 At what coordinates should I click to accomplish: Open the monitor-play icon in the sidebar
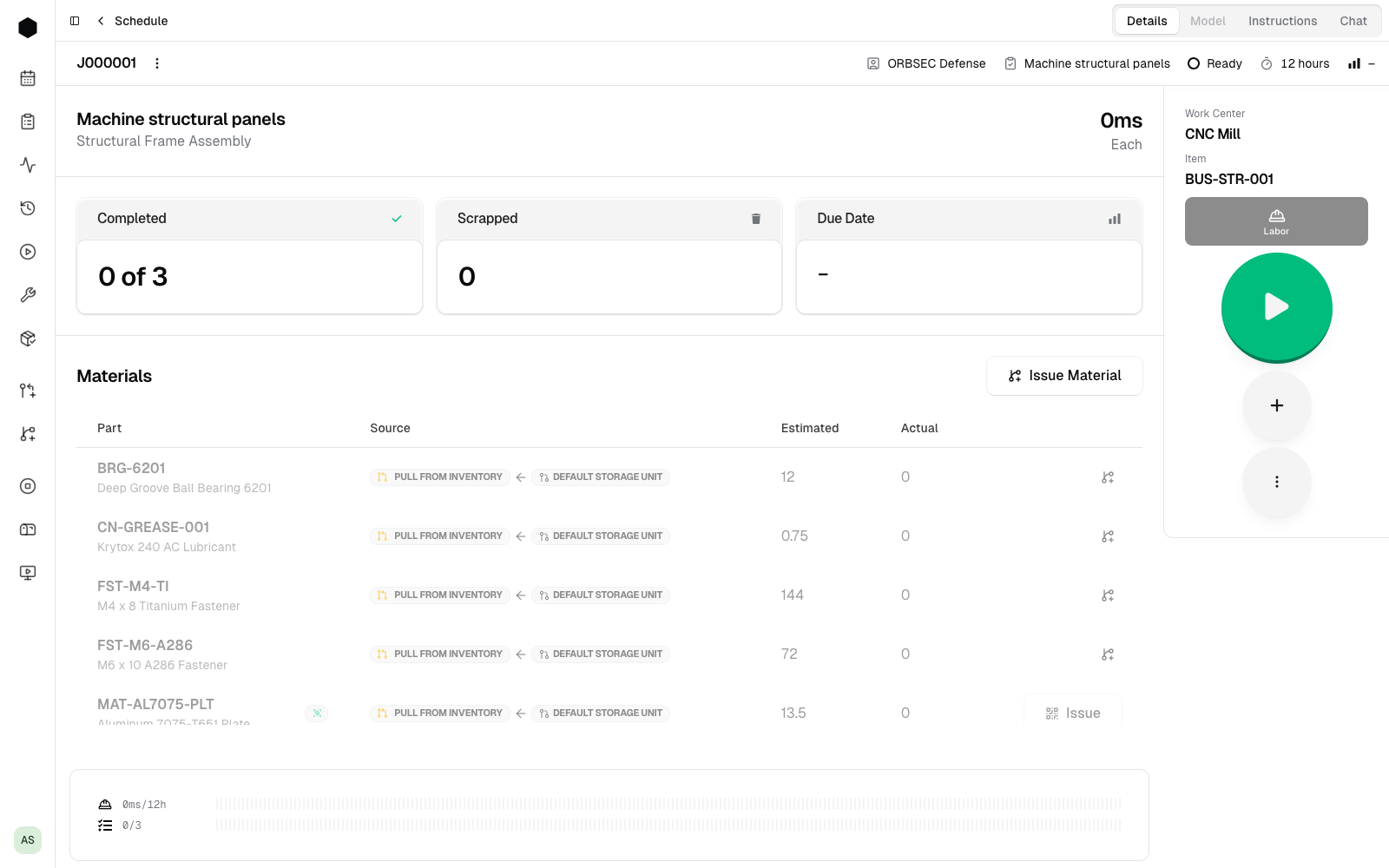(28, 573)
